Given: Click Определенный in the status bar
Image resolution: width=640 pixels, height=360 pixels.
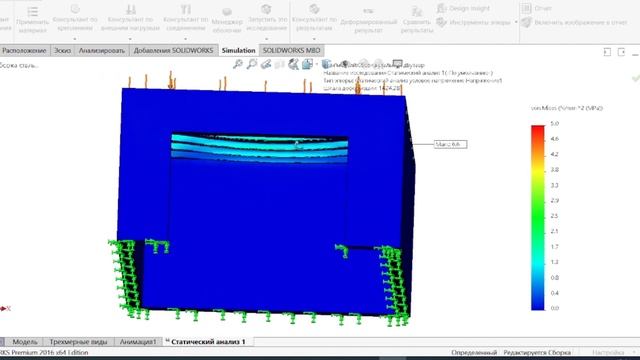Looking at the screenshot, I should click(474, 352).
